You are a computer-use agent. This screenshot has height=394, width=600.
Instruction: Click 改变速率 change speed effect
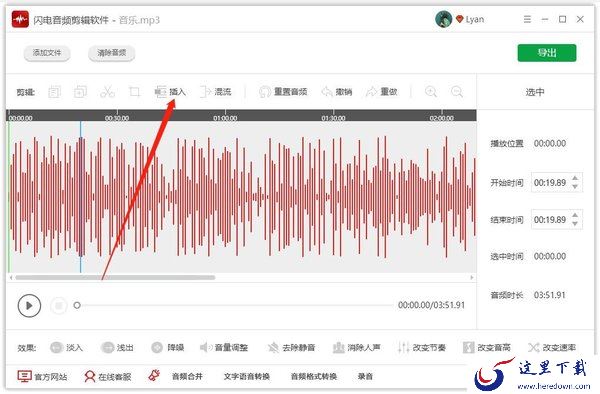point(552,347)
